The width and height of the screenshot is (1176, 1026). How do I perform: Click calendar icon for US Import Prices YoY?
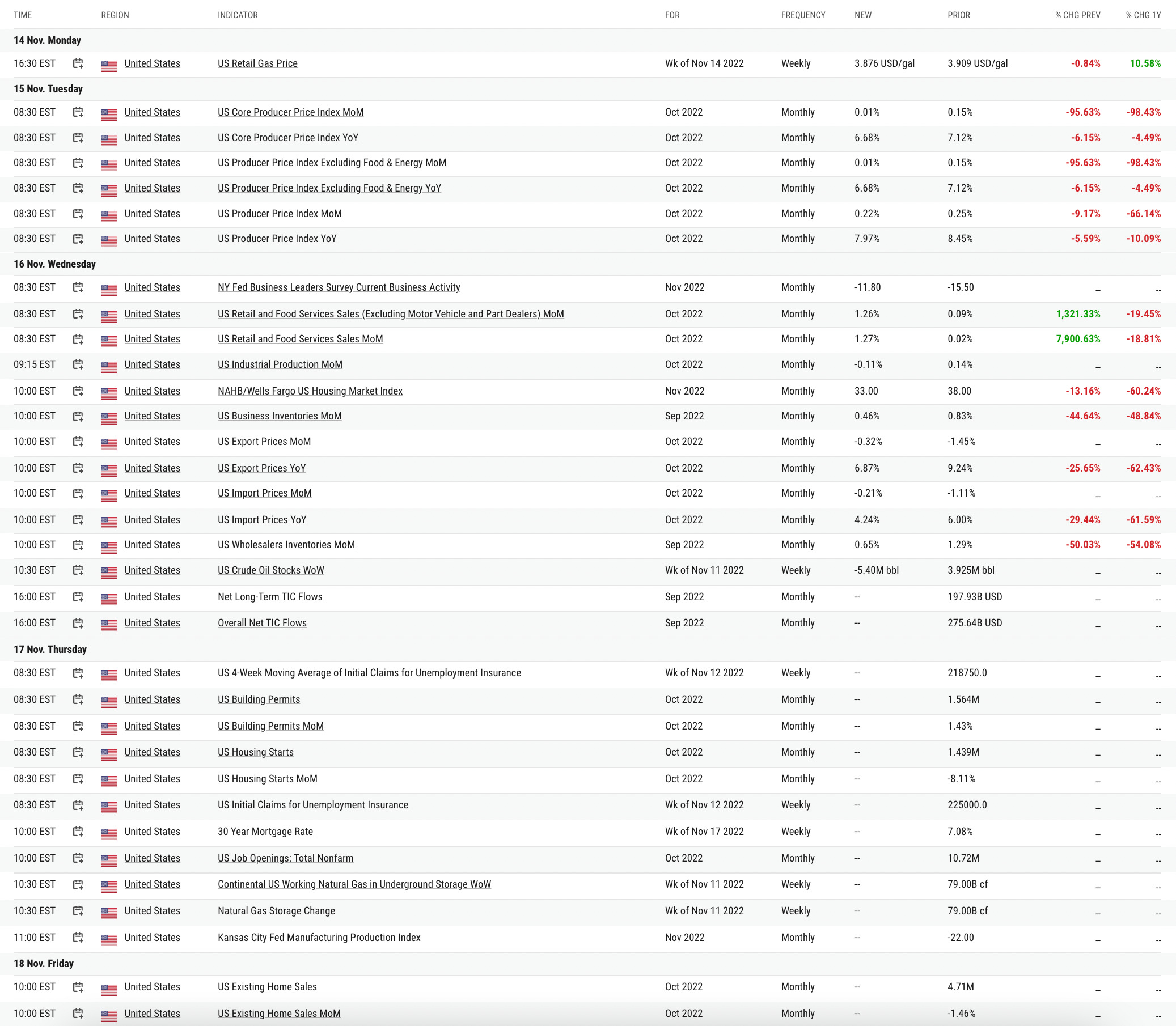tap(78, 520)
